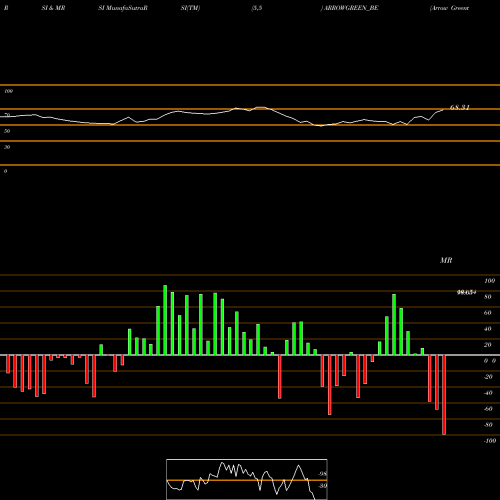500x500 pixels.
Task: Click the '-80' label on MR axis
Action: tap(488, 425)
